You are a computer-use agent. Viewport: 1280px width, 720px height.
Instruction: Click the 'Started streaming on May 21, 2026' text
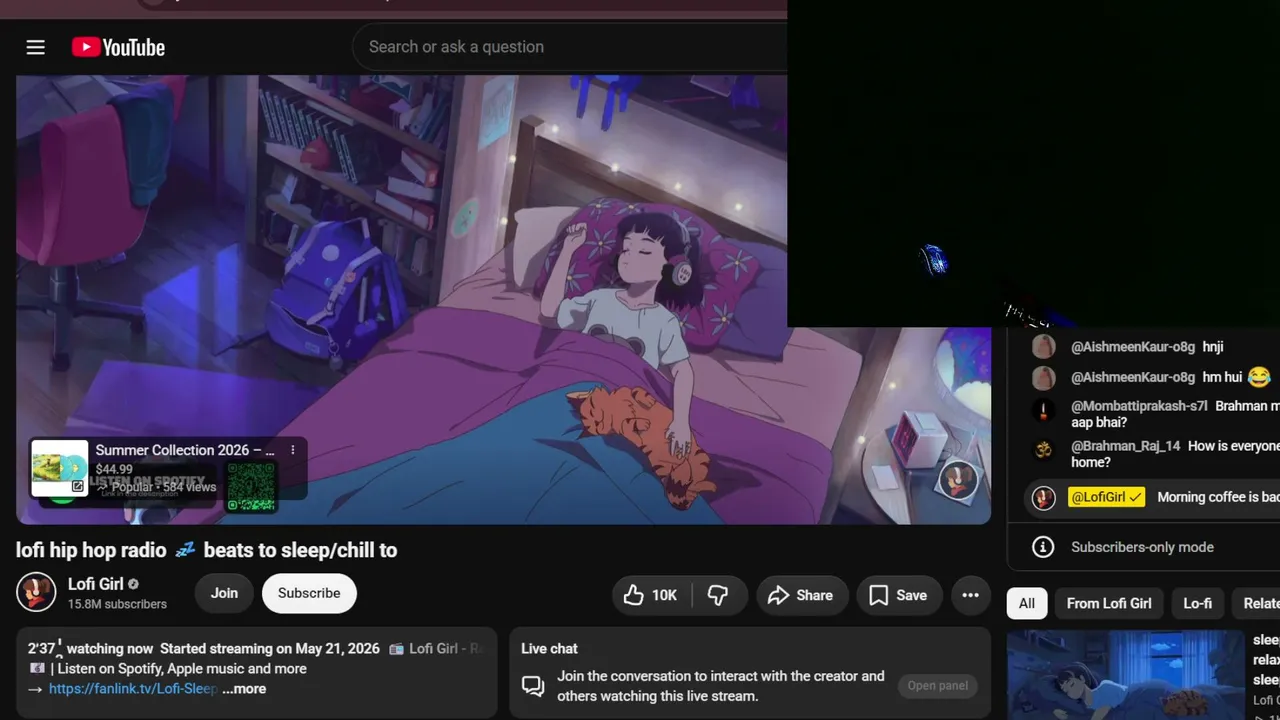270,649
